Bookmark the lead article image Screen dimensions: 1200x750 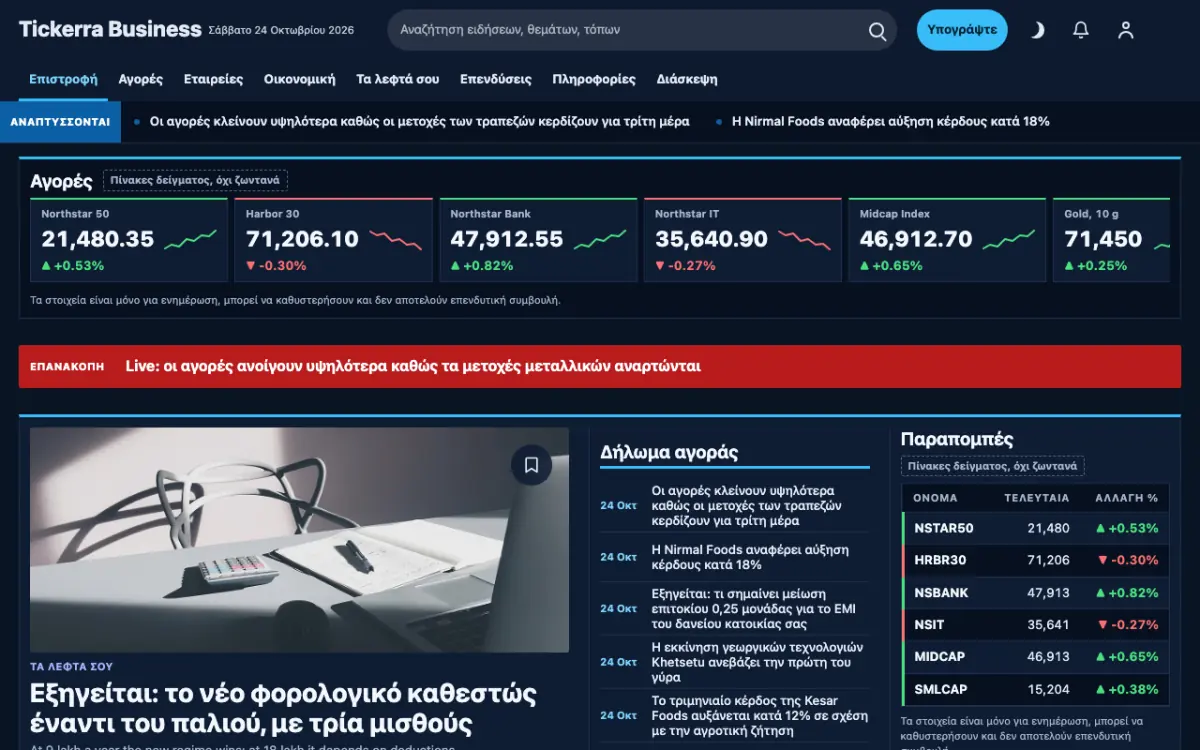click(x=531, y=465)
